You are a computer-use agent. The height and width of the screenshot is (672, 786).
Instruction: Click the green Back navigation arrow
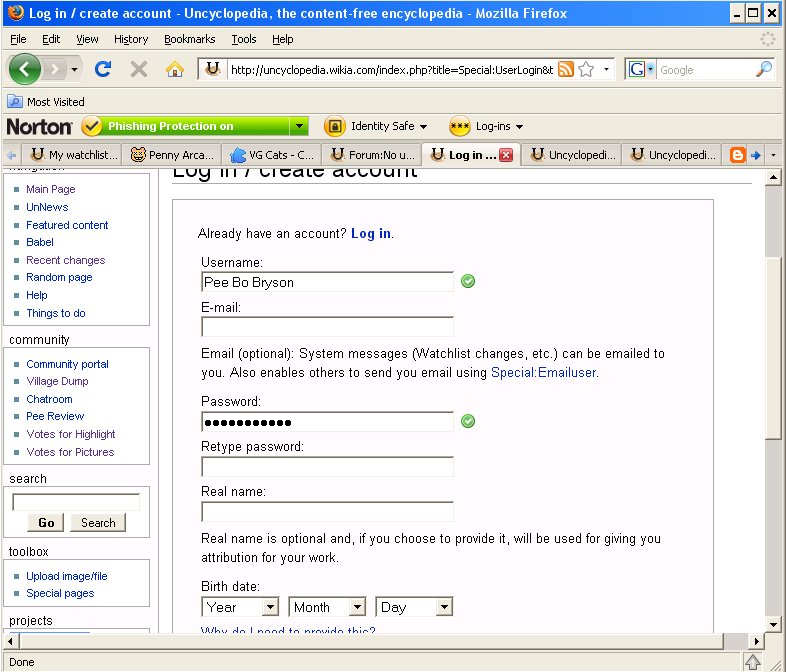[x=24, y=69]
